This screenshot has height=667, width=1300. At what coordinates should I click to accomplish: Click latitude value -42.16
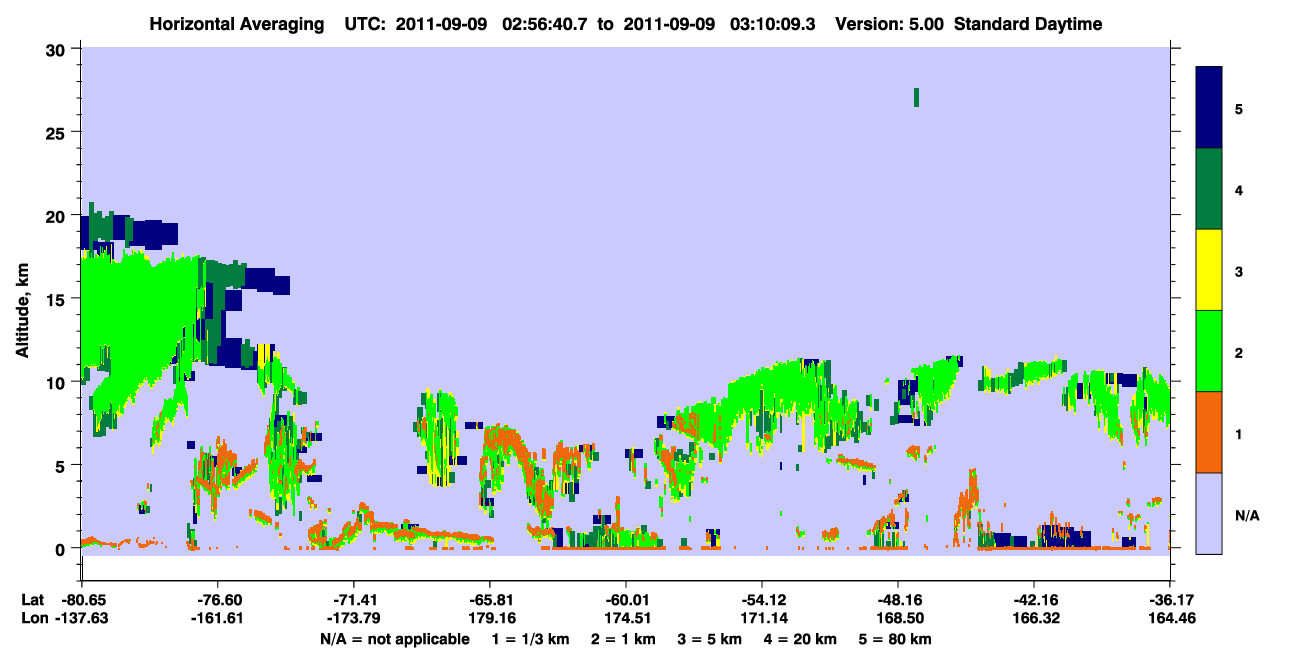[1033, 600]
